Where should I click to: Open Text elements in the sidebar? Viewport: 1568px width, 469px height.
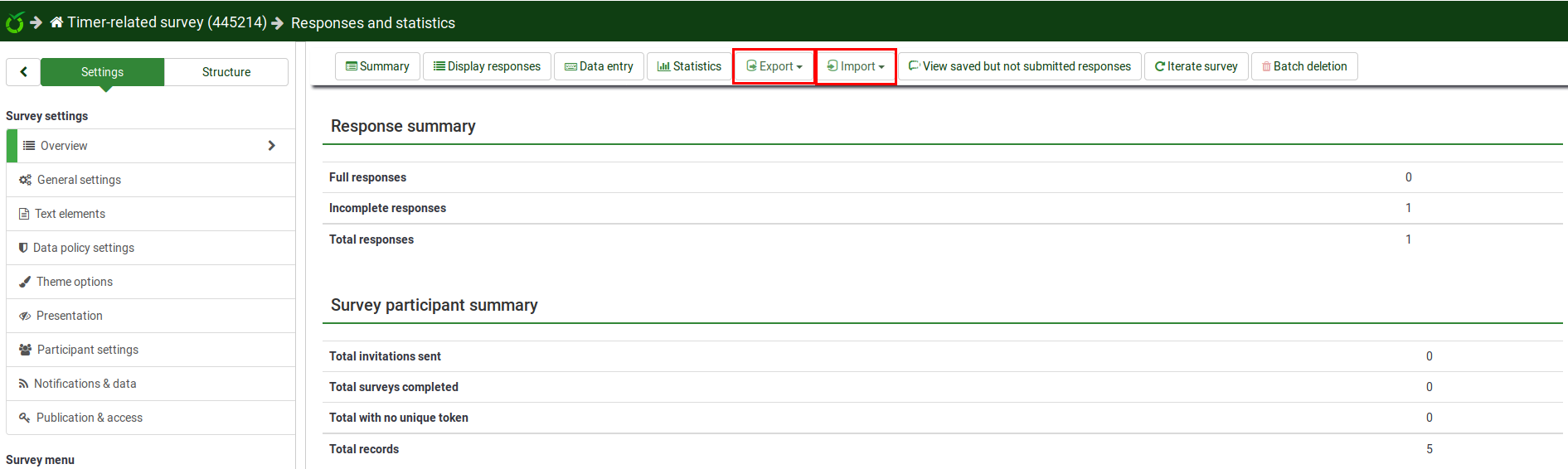70,214
